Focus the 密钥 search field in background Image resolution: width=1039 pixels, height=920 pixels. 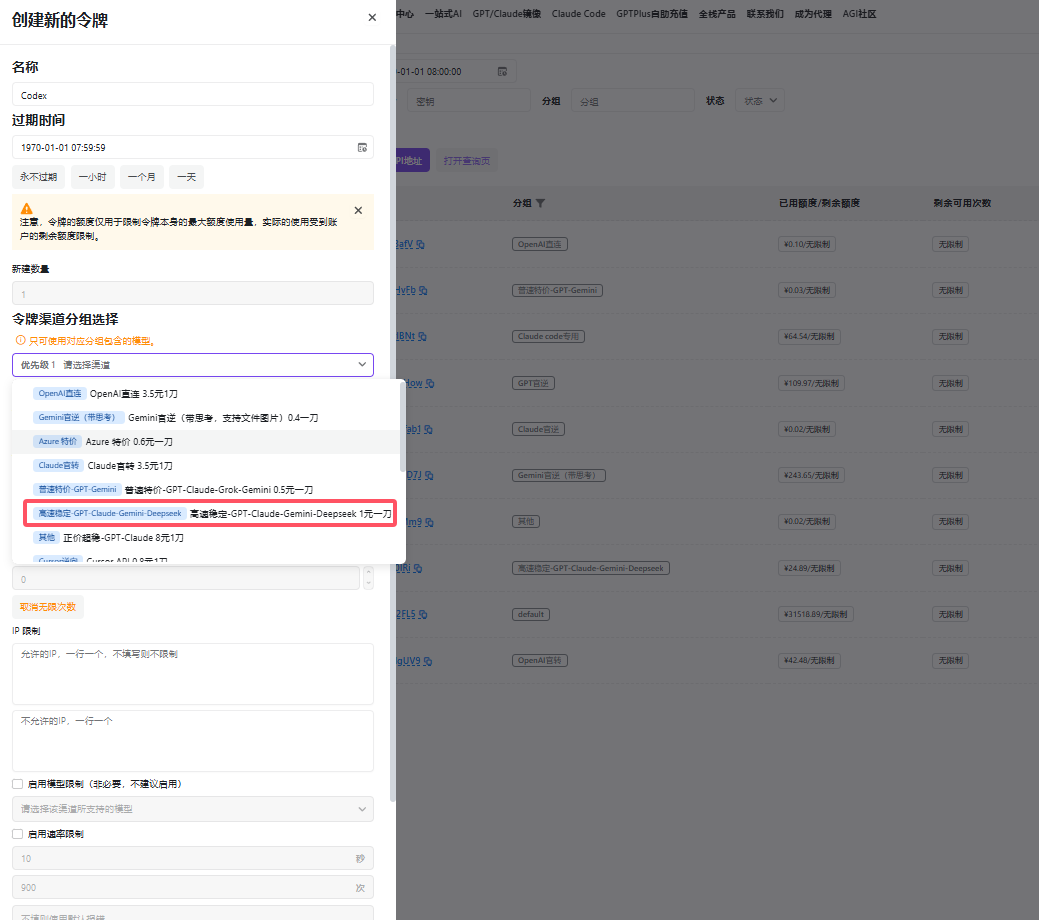tap(468, 101)
